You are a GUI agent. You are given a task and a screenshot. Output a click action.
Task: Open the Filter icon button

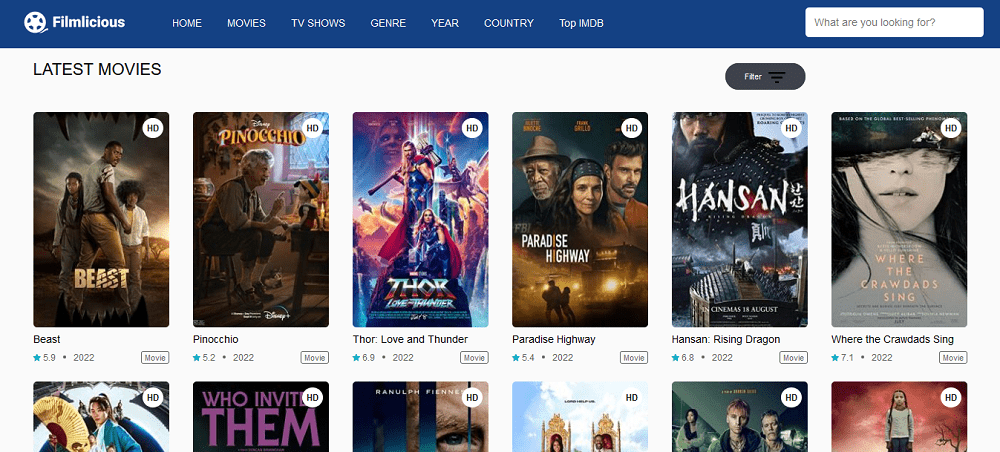pos(765,77)
